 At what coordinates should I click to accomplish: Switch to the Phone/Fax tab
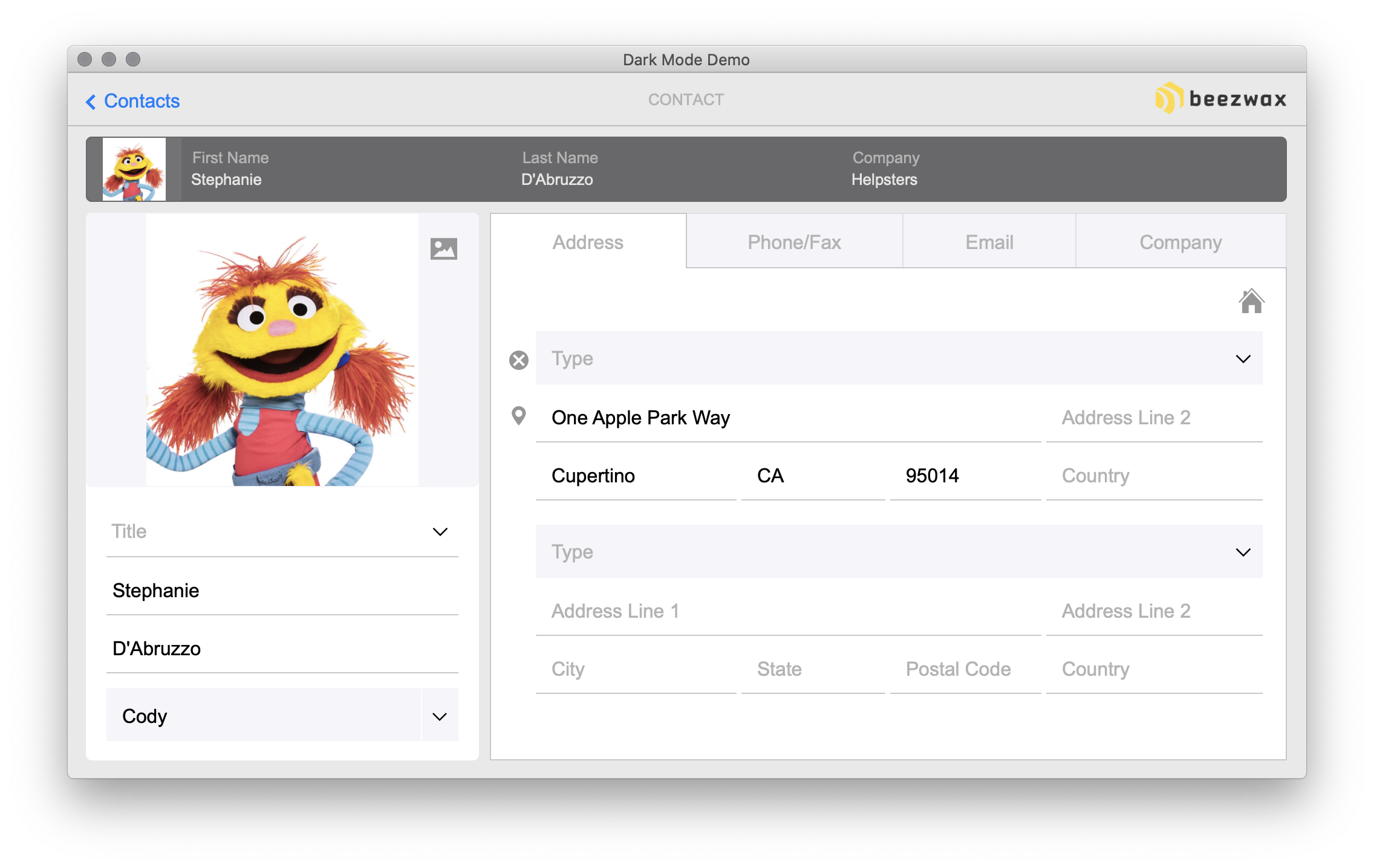pos(794,242)
